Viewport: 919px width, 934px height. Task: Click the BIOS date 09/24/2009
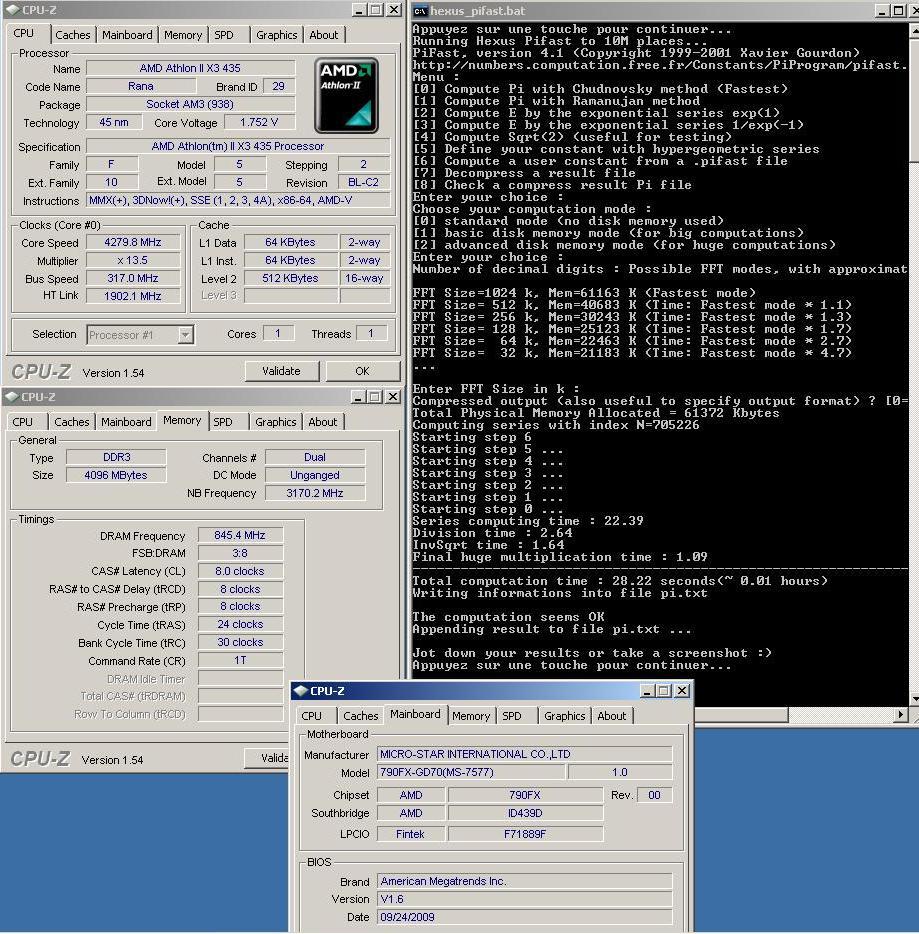tap(525, 917)
